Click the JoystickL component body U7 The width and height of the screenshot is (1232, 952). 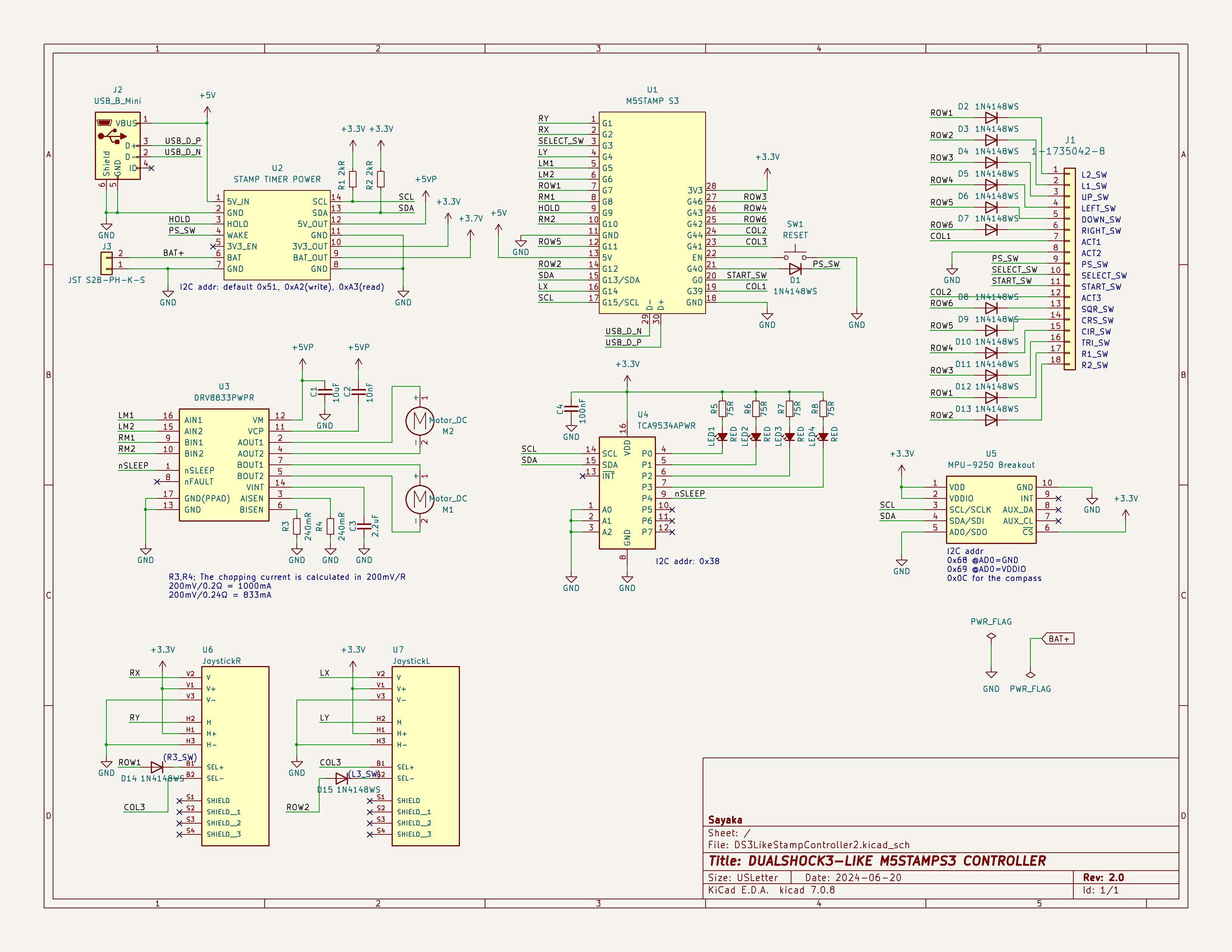coord(425,756)
